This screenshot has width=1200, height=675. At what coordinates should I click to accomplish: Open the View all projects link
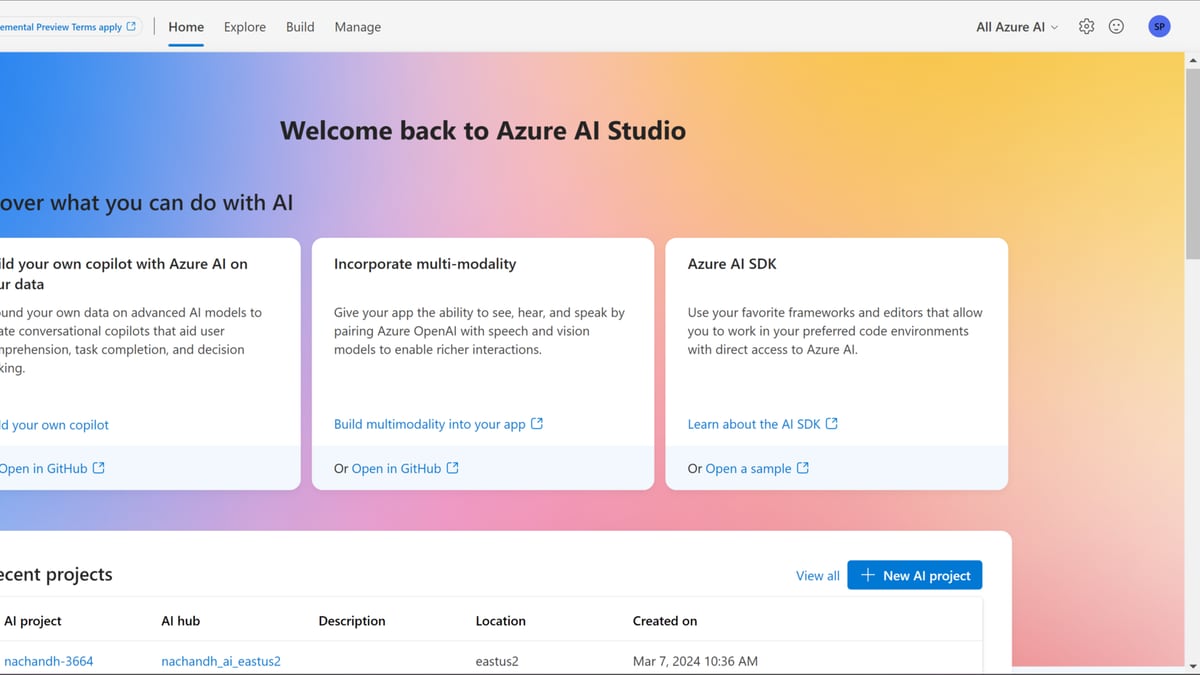818,576
